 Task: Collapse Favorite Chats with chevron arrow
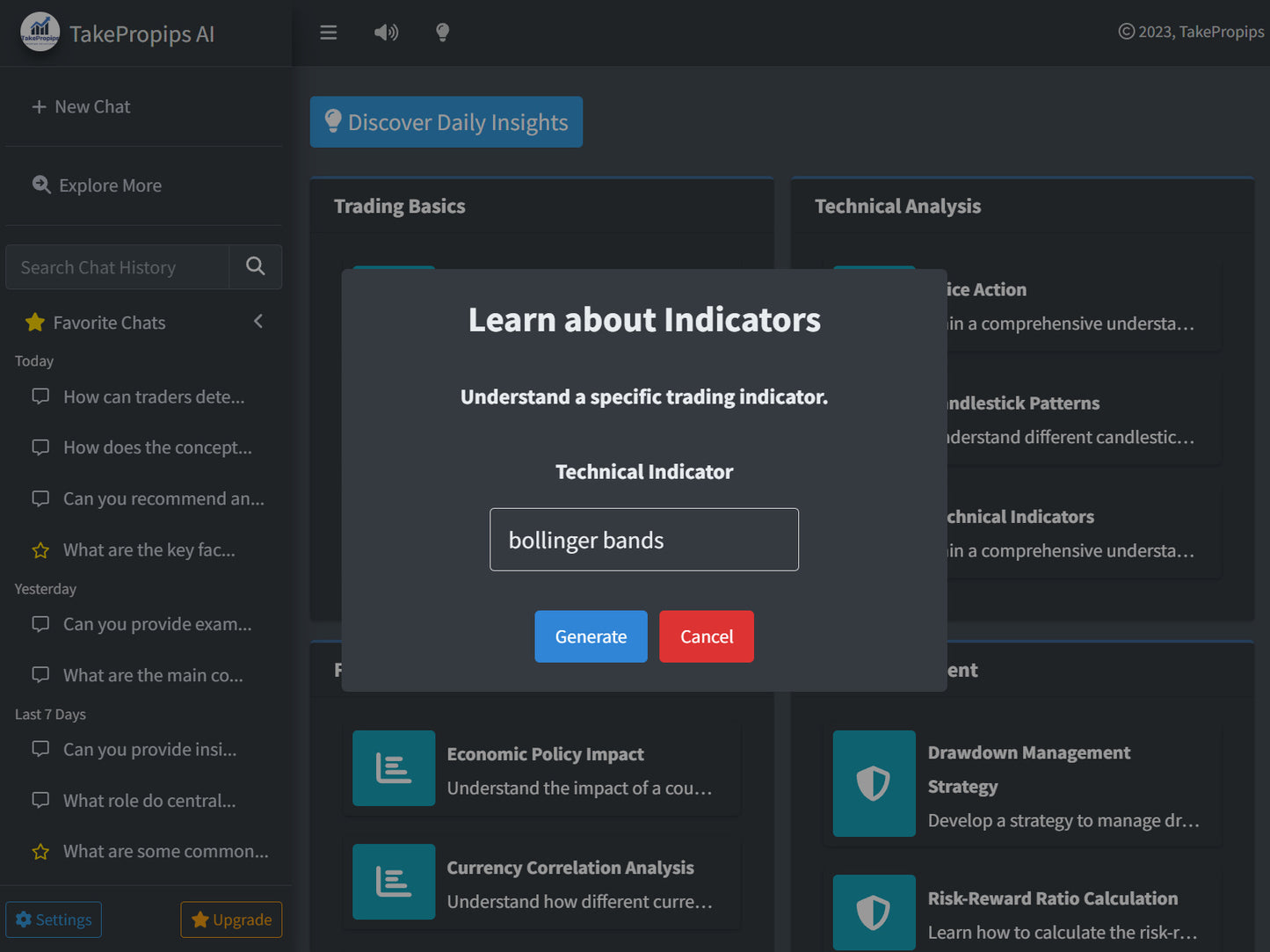click(258, 322)
